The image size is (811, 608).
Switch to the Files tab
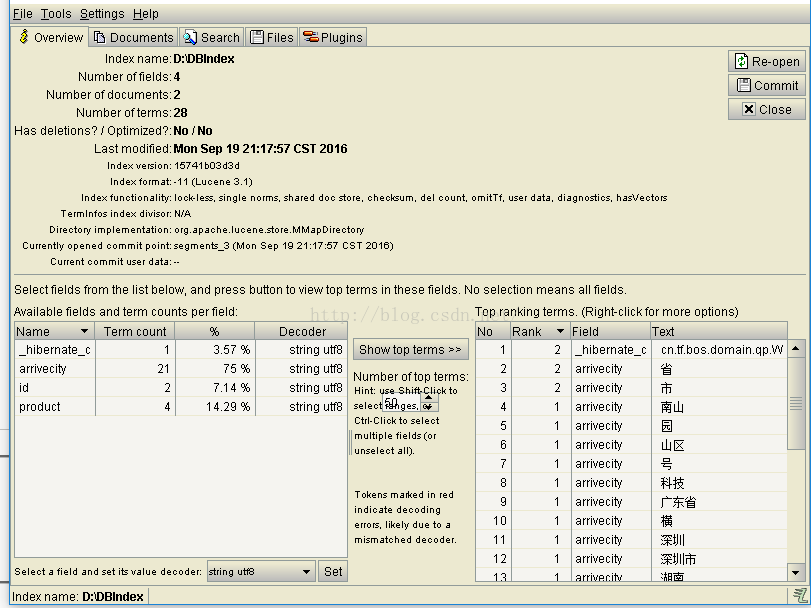point(272,37)
